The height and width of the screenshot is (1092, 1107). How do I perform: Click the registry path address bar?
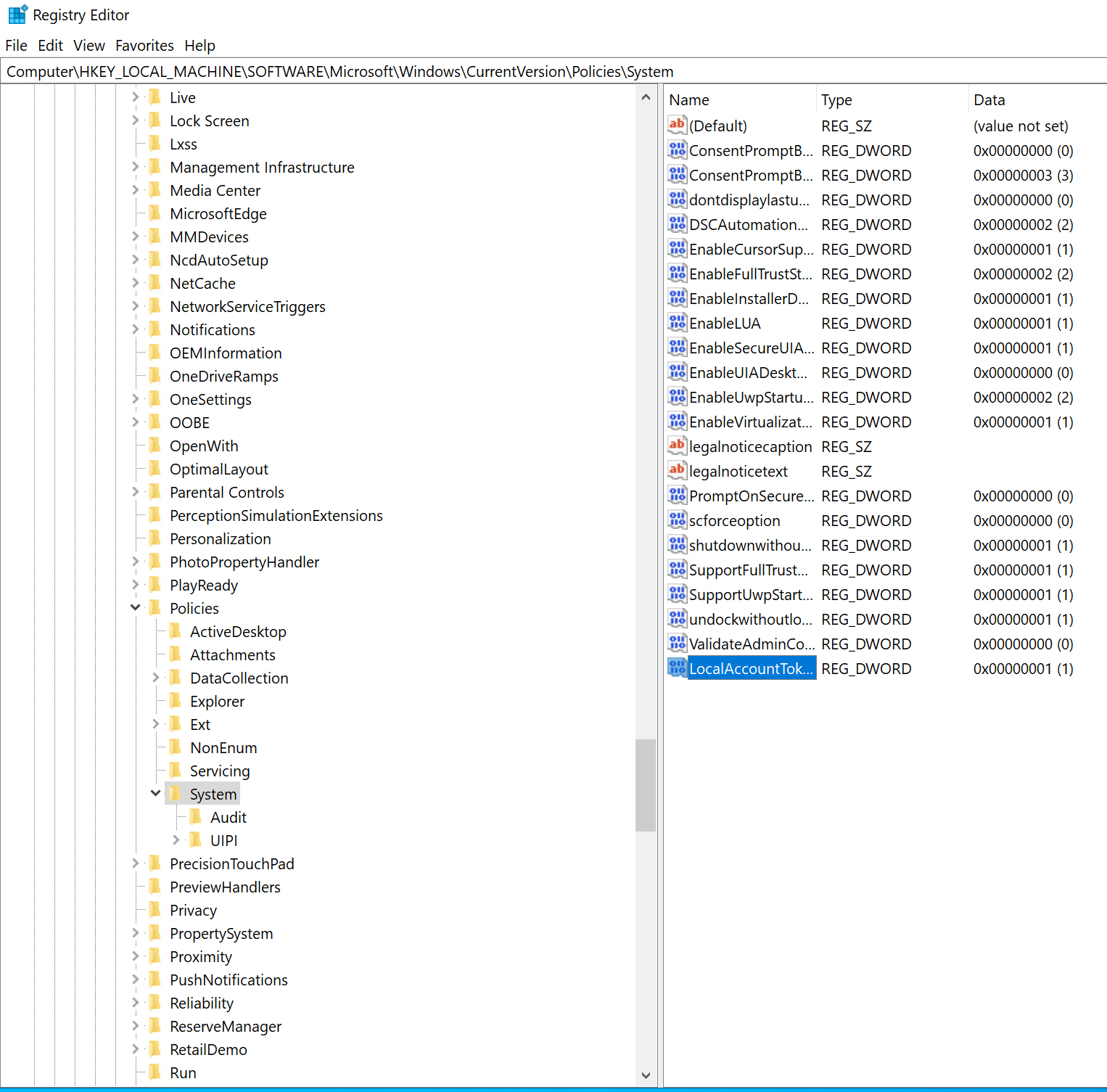pos(341,71)
